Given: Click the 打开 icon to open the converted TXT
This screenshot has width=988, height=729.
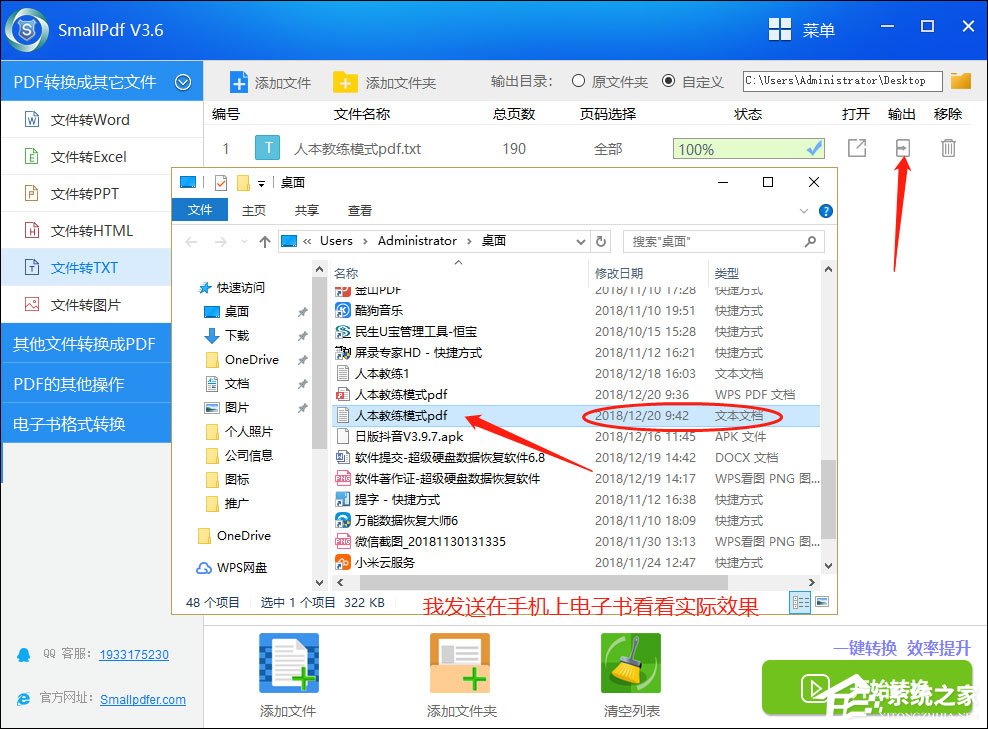Looking at the screenshot, I should click(x=858, y=147).
